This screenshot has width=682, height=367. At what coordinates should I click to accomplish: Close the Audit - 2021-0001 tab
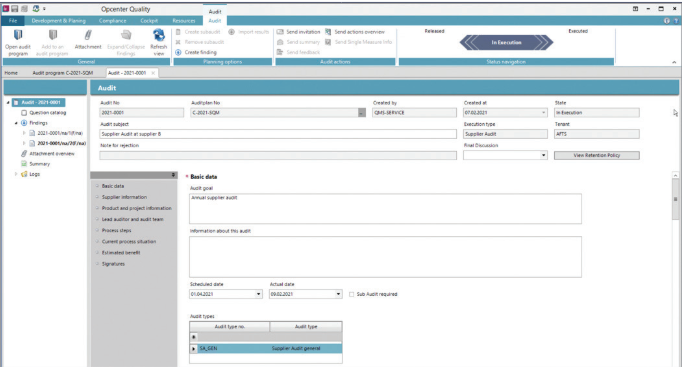[x=153, y=73]
